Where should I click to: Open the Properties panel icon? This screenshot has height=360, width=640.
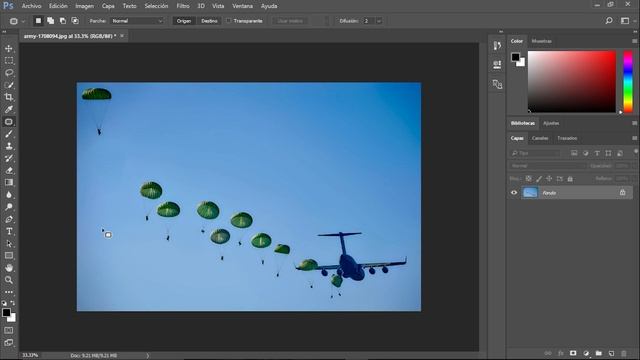click(497, 64)
